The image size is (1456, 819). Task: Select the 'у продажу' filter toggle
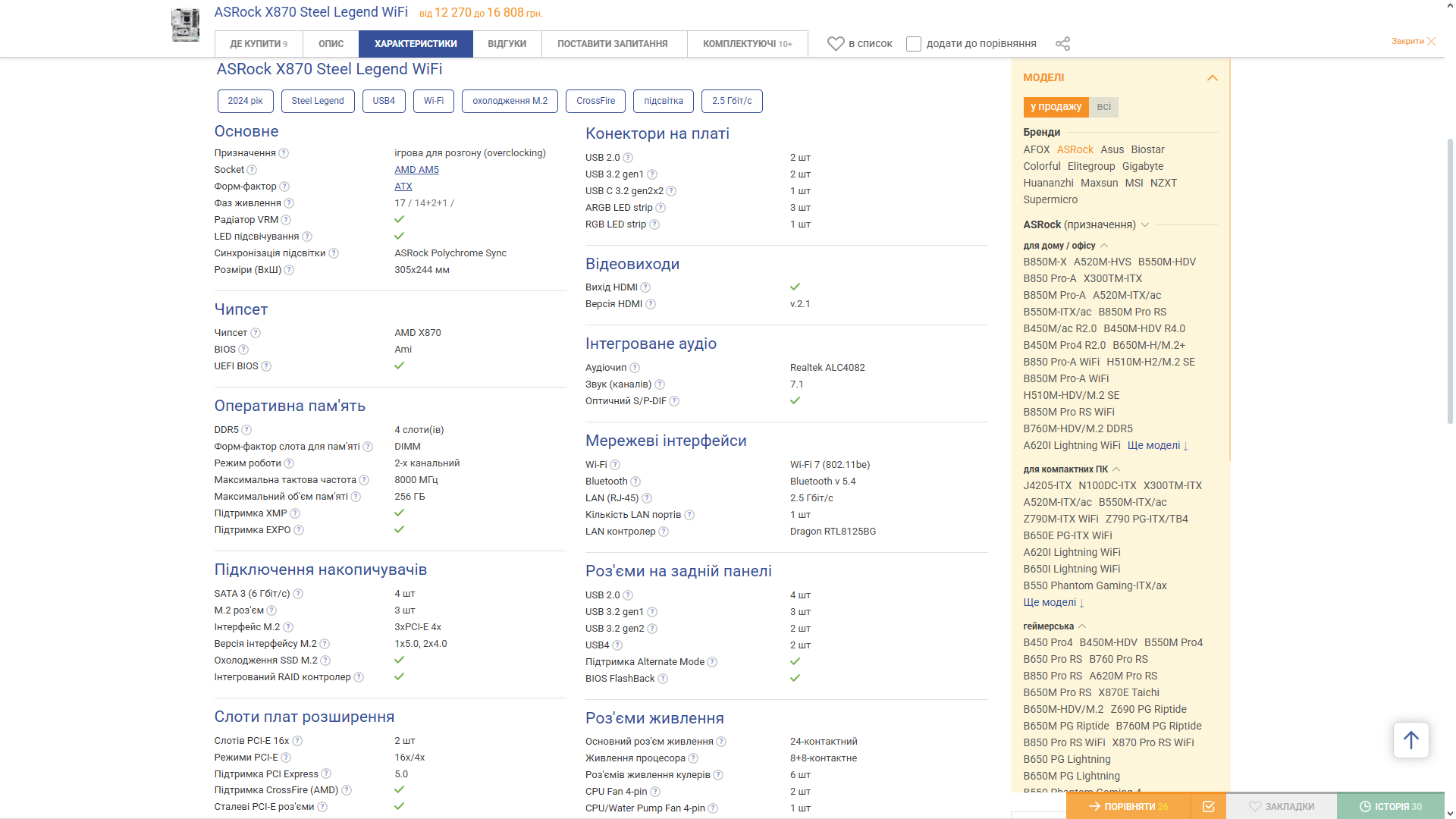(x=1056, y=107)
